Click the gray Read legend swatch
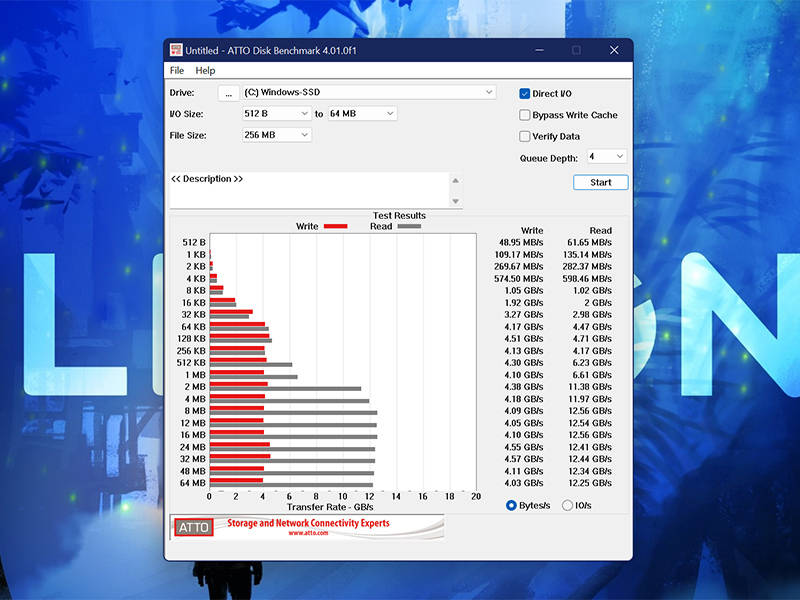800x600 pixels. (x=409, y=227)
